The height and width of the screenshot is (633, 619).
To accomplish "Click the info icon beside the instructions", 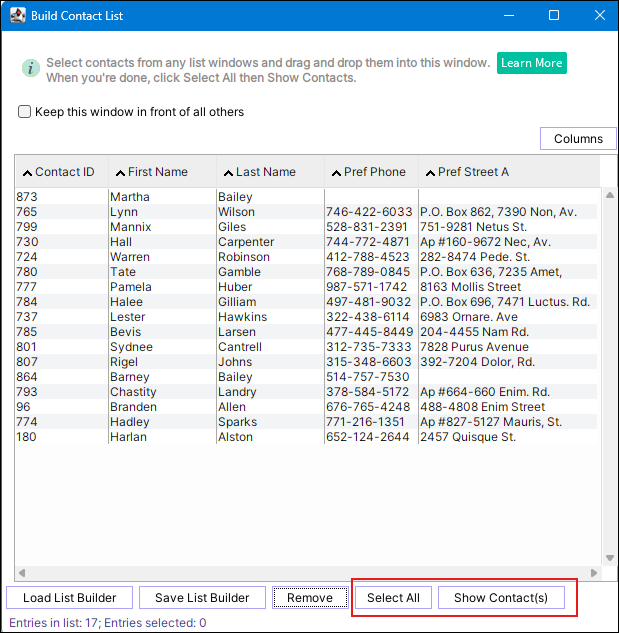I will tap(31, 68).
